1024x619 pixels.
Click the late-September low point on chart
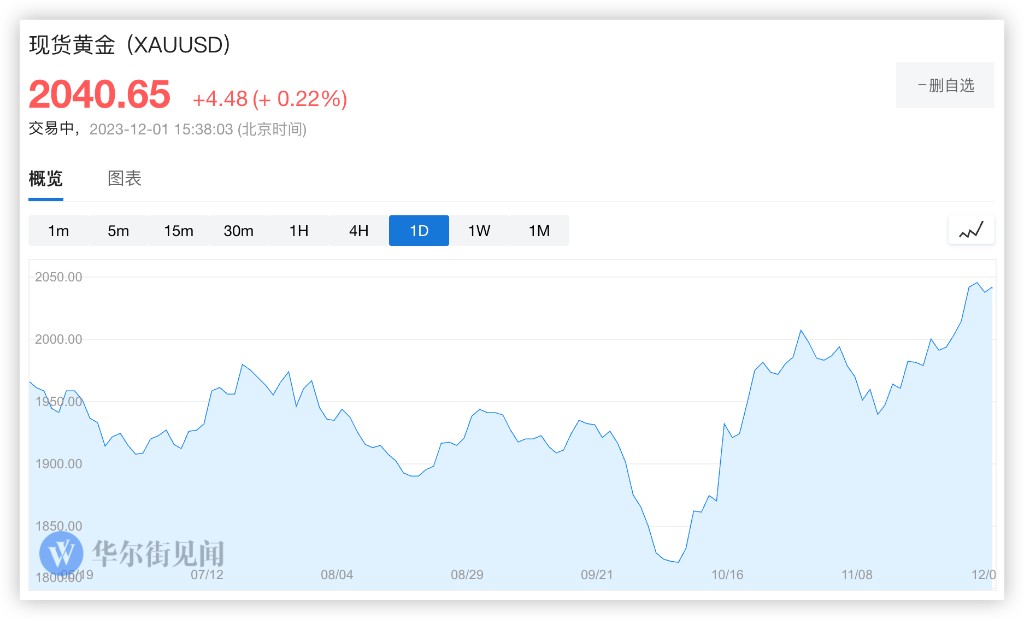pos(677,562)
